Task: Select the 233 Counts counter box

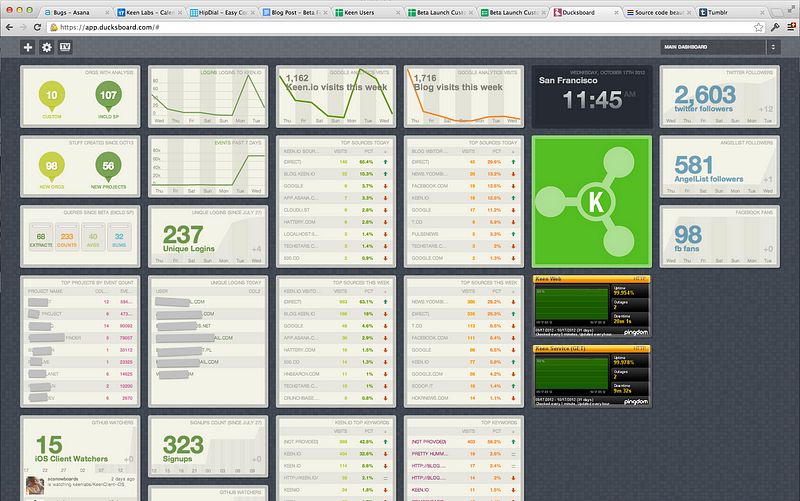Action: pos(67,237)
